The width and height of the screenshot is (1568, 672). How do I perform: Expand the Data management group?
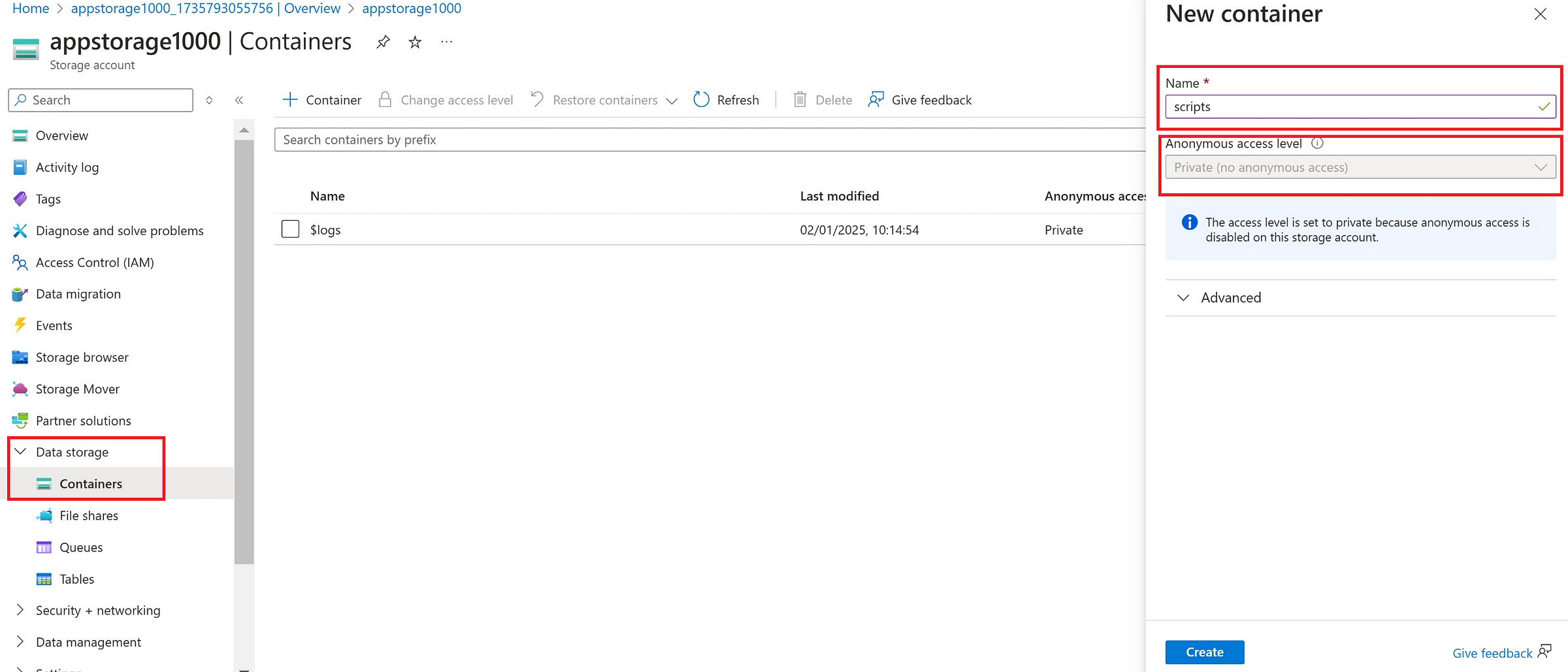pyautogui.click(x=20, y=641)
